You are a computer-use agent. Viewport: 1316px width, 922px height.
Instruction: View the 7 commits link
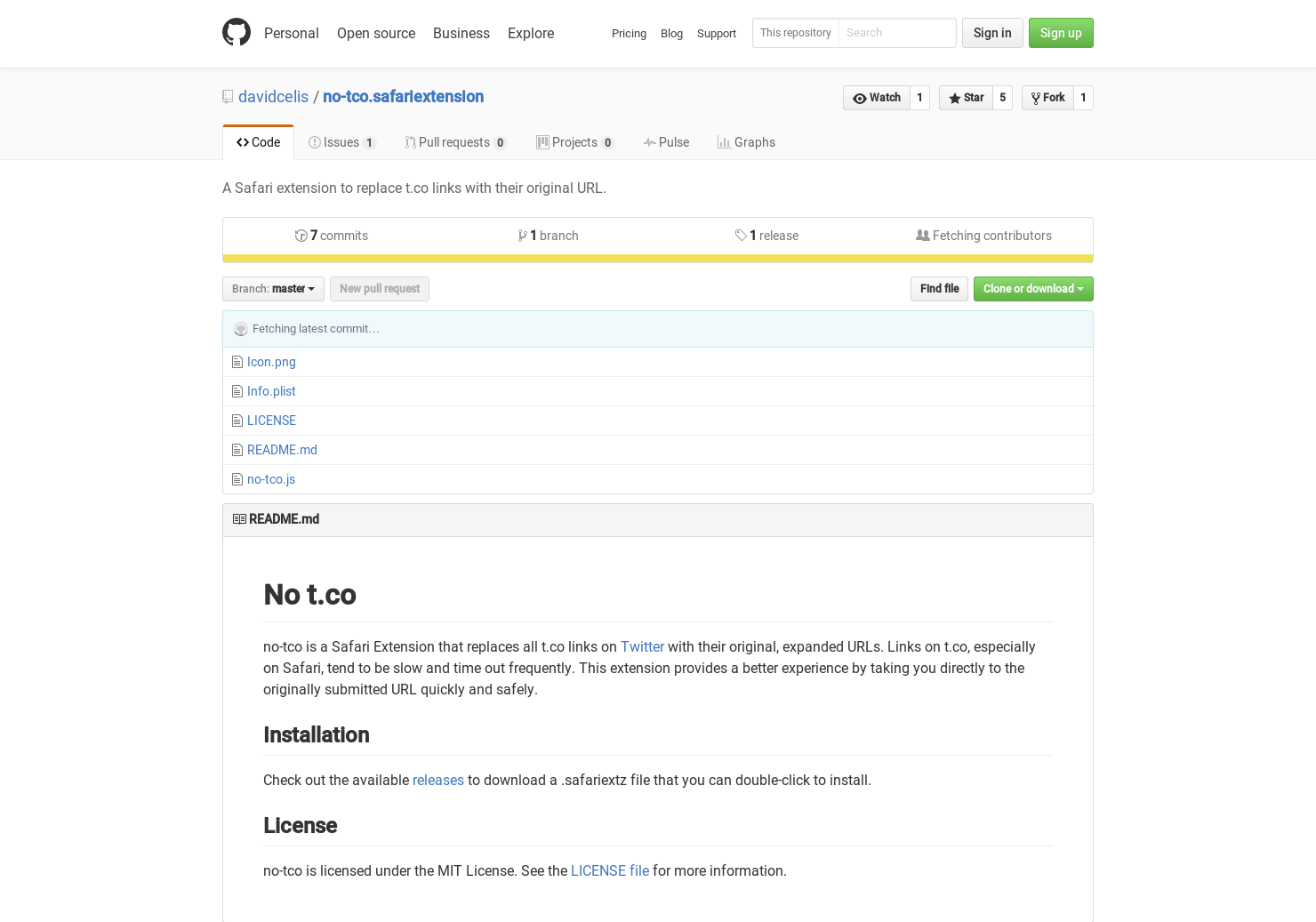tap(332, 236)
